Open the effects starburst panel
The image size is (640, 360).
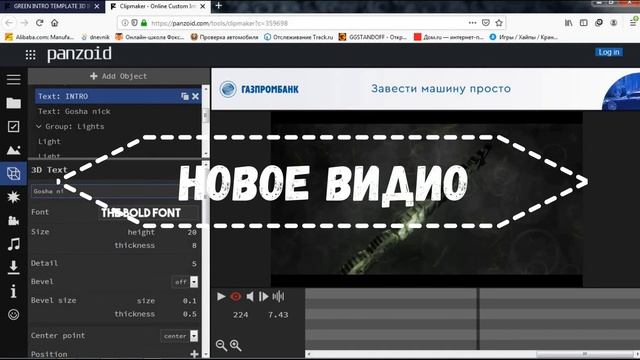[13, 197]
